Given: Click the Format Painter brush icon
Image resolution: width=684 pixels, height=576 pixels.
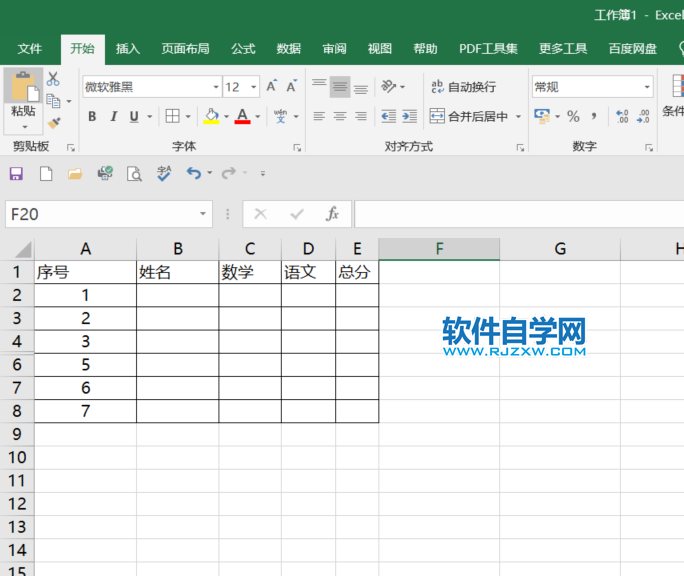Looking at the screenshot, I should pos(54,123).
